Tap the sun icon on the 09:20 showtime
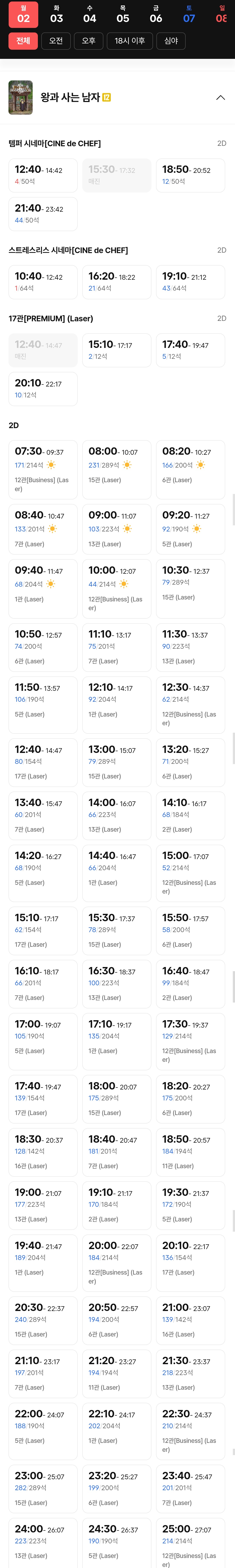Viewport: 235px width, 1568px height. tap(197, 529)
